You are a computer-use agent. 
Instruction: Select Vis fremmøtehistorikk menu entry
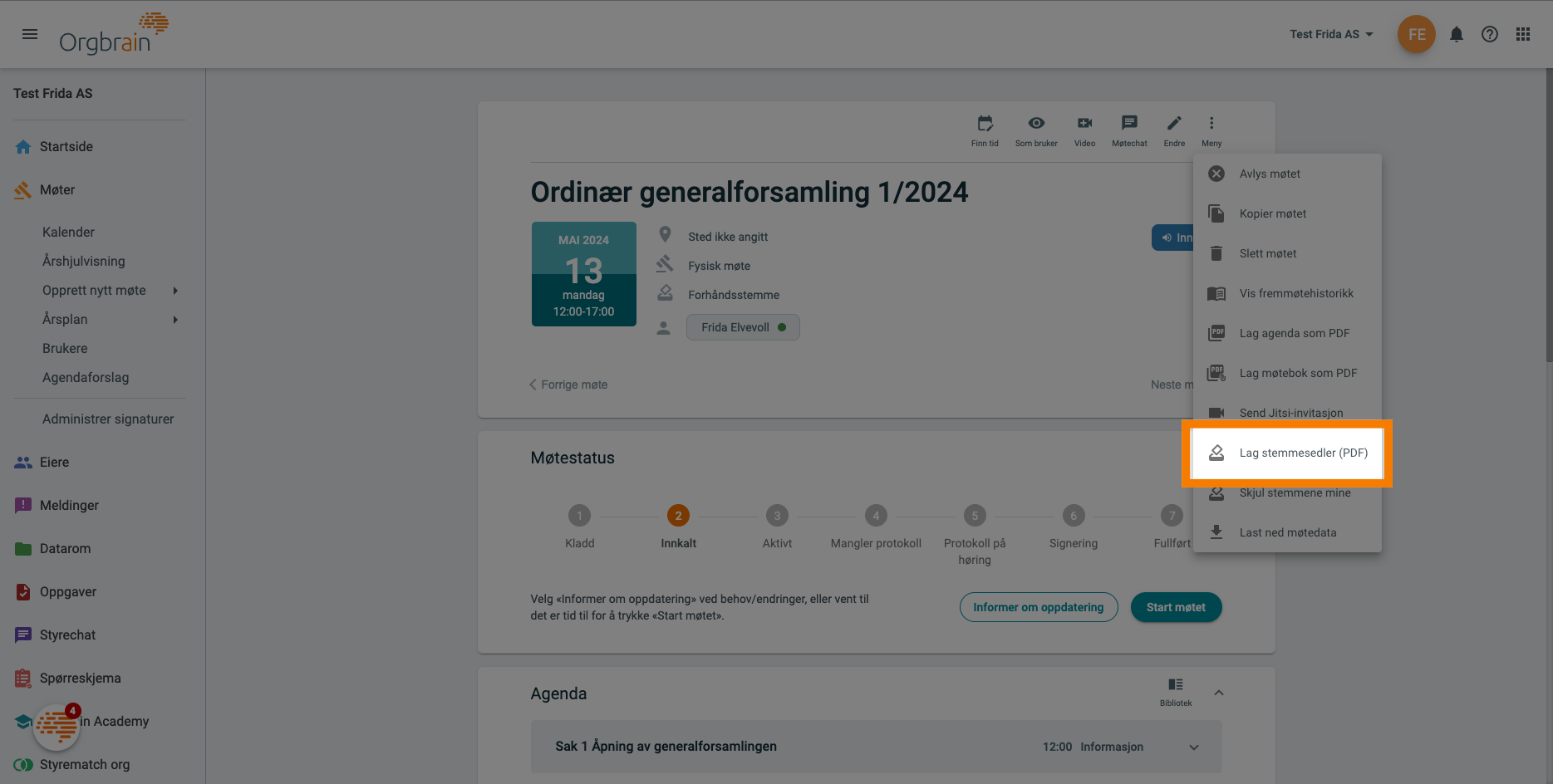[1287, 293]
